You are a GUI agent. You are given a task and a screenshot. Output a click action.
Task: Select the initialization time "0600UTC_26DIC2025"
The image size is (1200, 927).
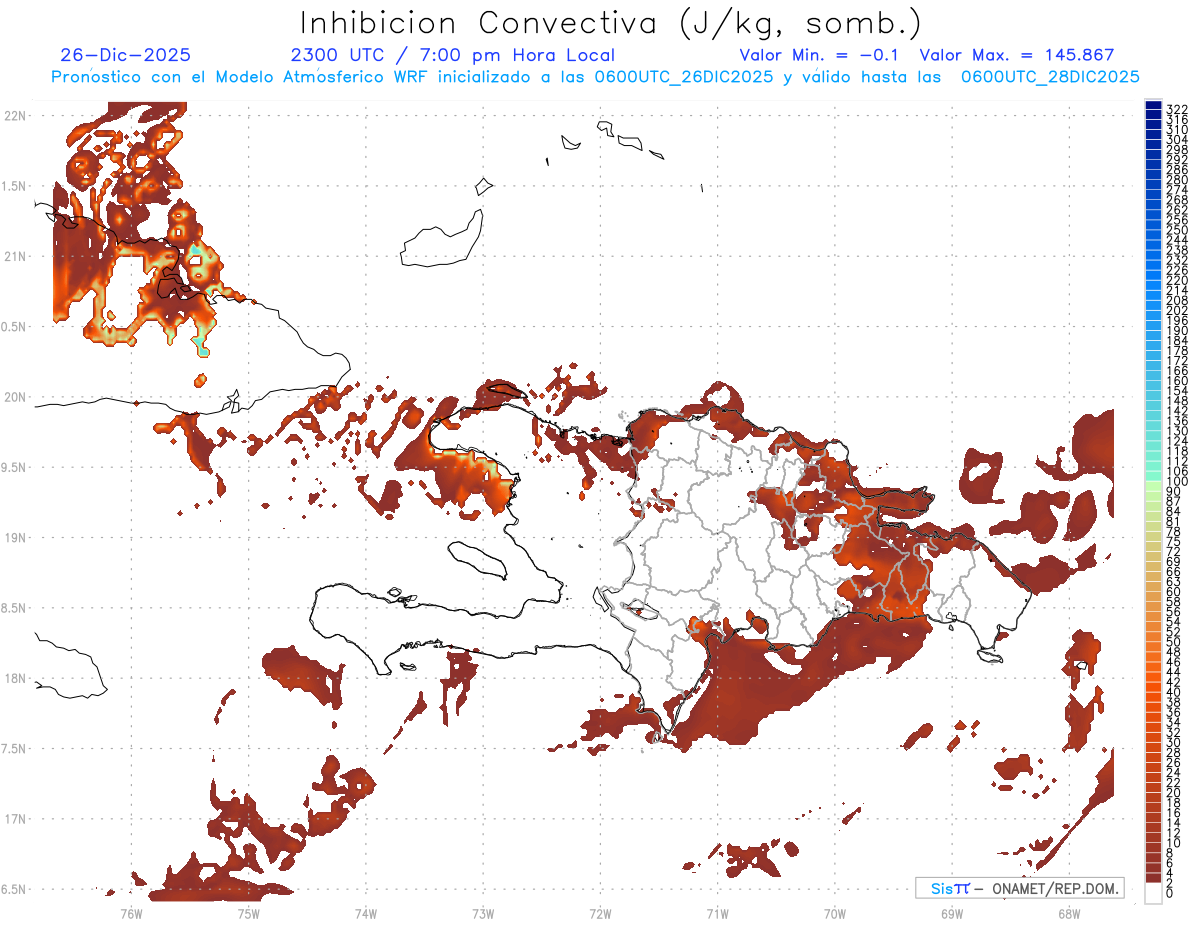point(679,77)
